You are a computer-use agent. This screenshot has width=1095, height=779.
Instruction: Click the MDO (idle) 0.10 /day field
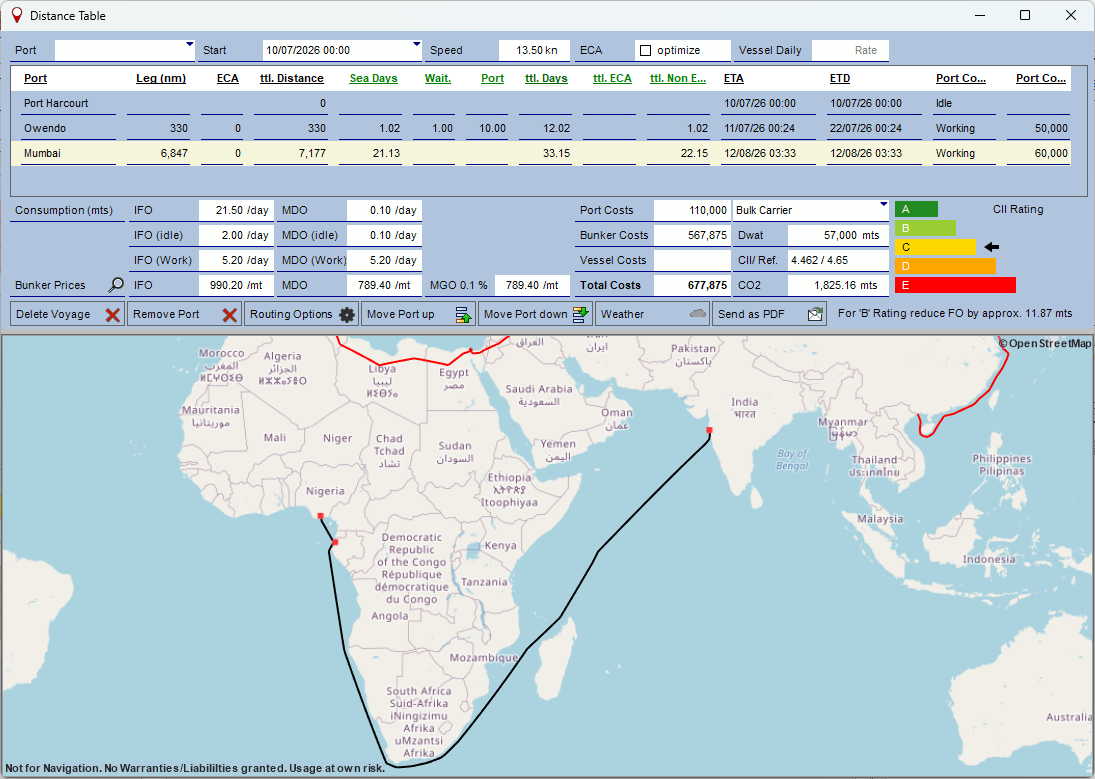pyautogui.click(x=384, y=235)
